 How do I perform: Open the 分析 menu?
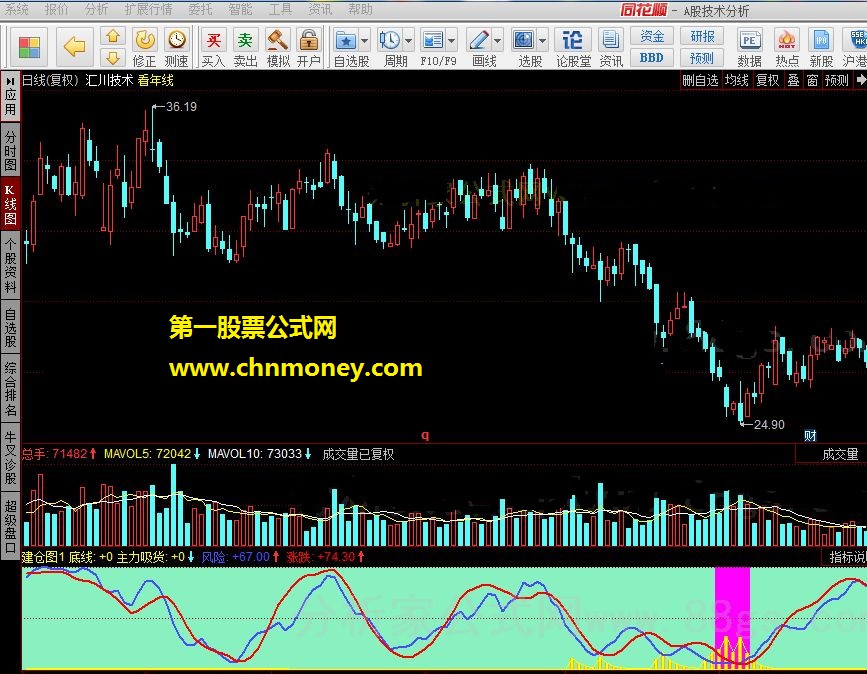pos(97,9)
